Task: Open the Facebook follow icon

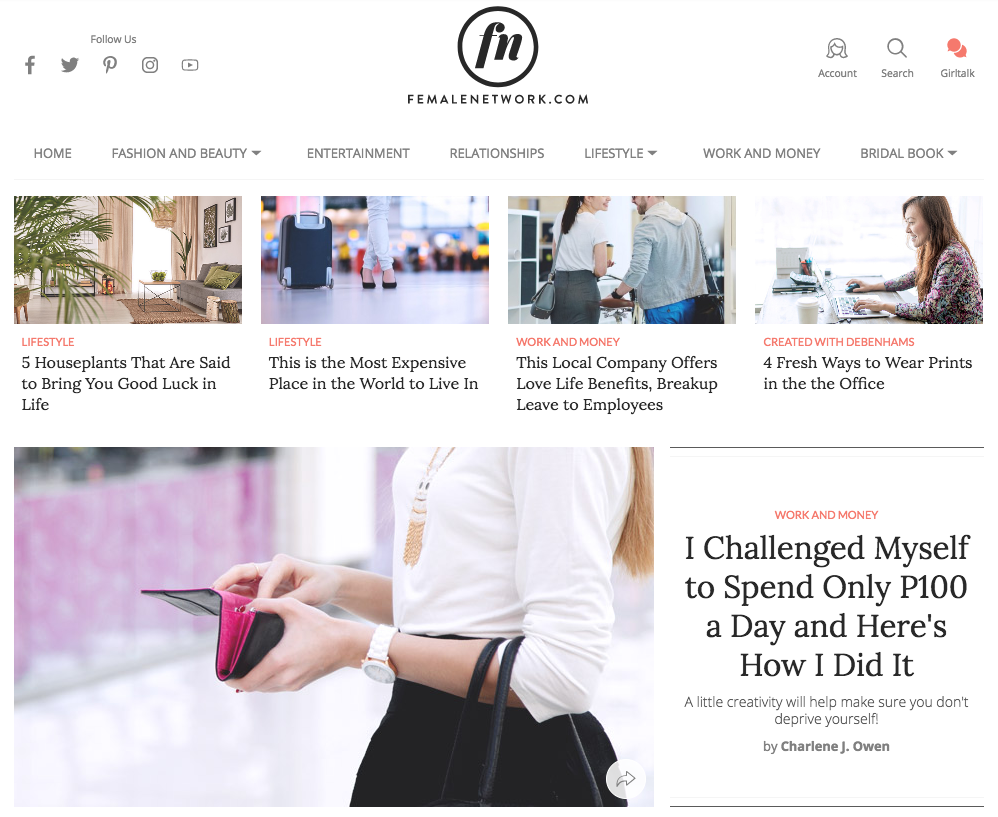Action: coord(30,65)
